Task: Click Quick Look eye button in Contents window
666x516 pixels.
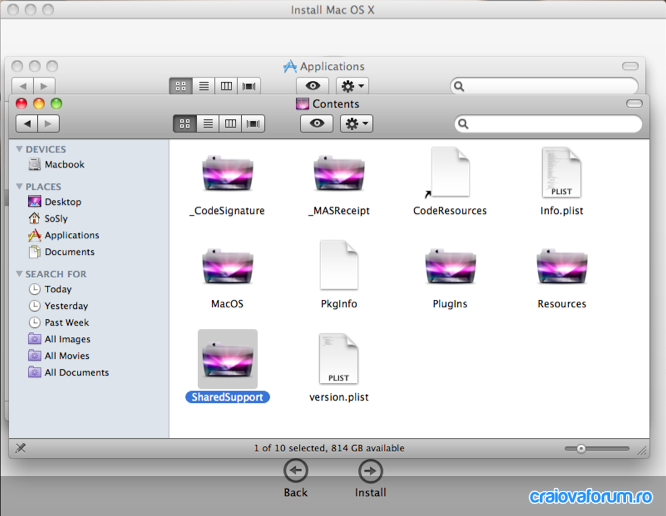Action: tap(316, 124)
